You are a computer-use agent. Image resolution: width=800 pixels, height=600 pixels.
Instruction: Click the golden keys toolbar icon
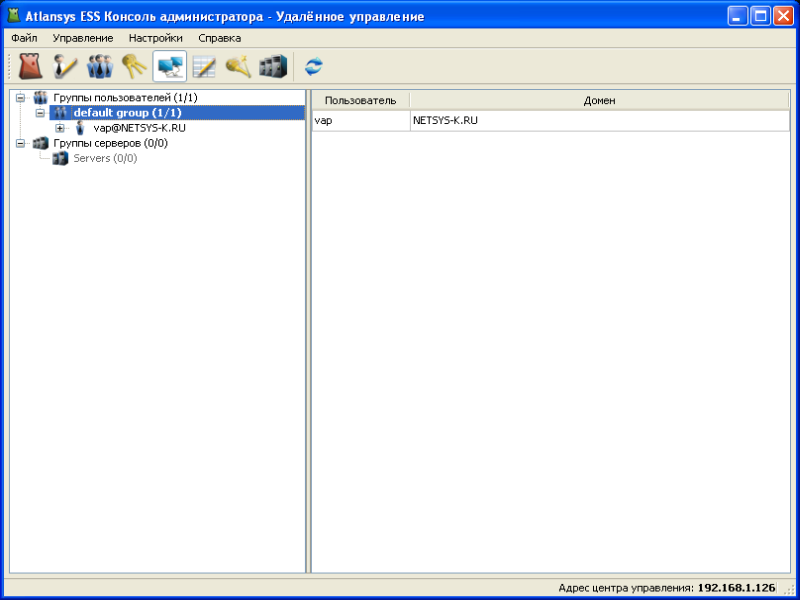[134, 66]
